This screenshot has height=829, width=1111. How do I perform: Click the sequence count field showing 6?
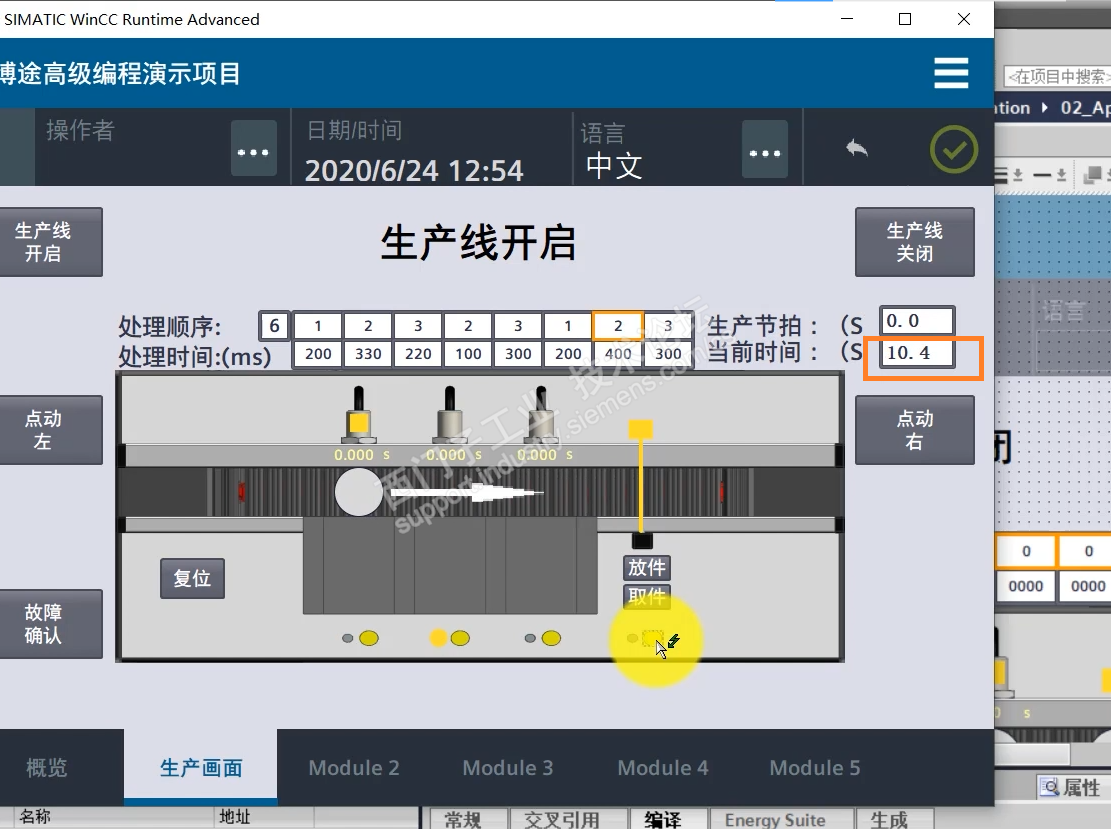click(x=274, y=326)
